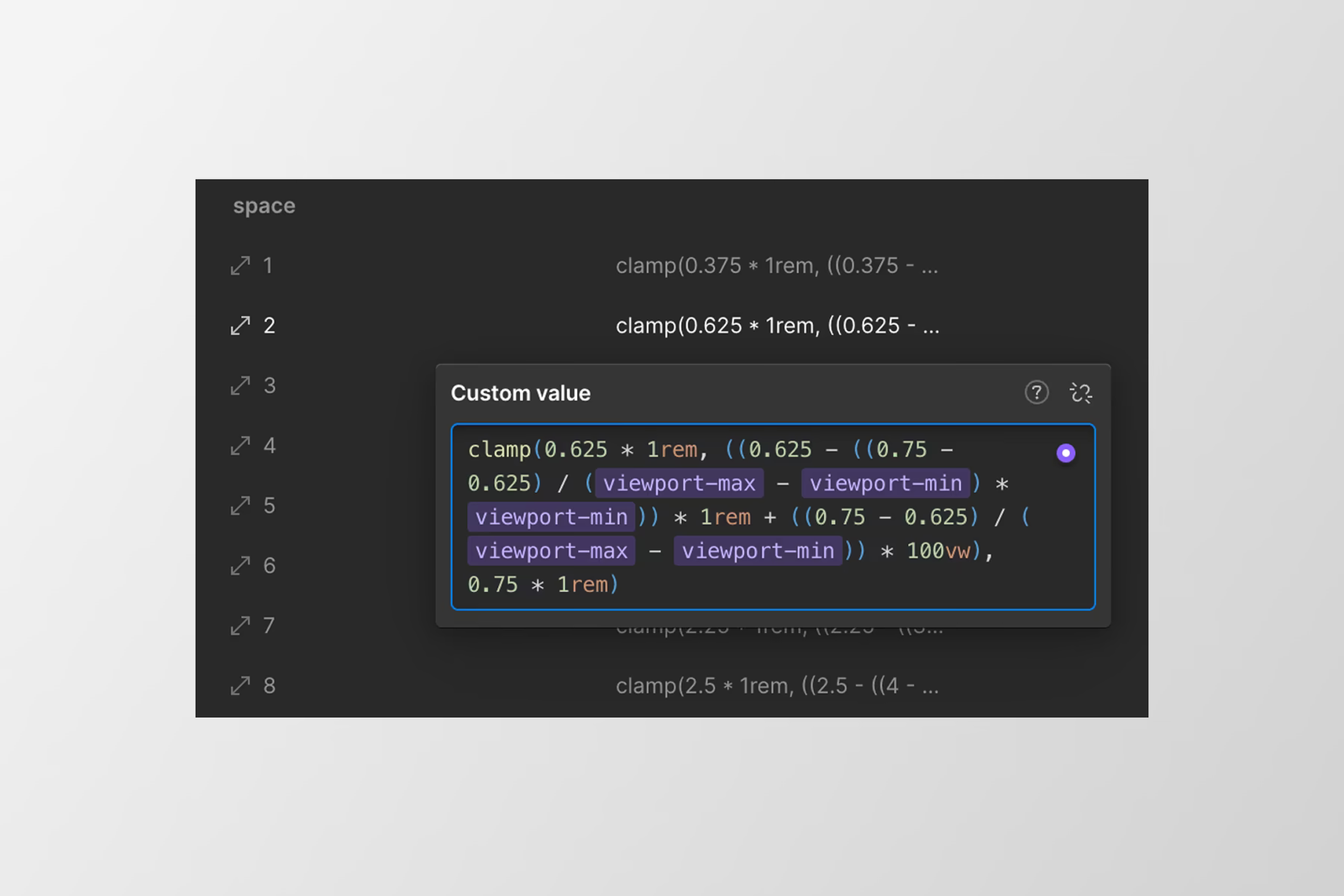Click the space group heading

pos(264,207)
